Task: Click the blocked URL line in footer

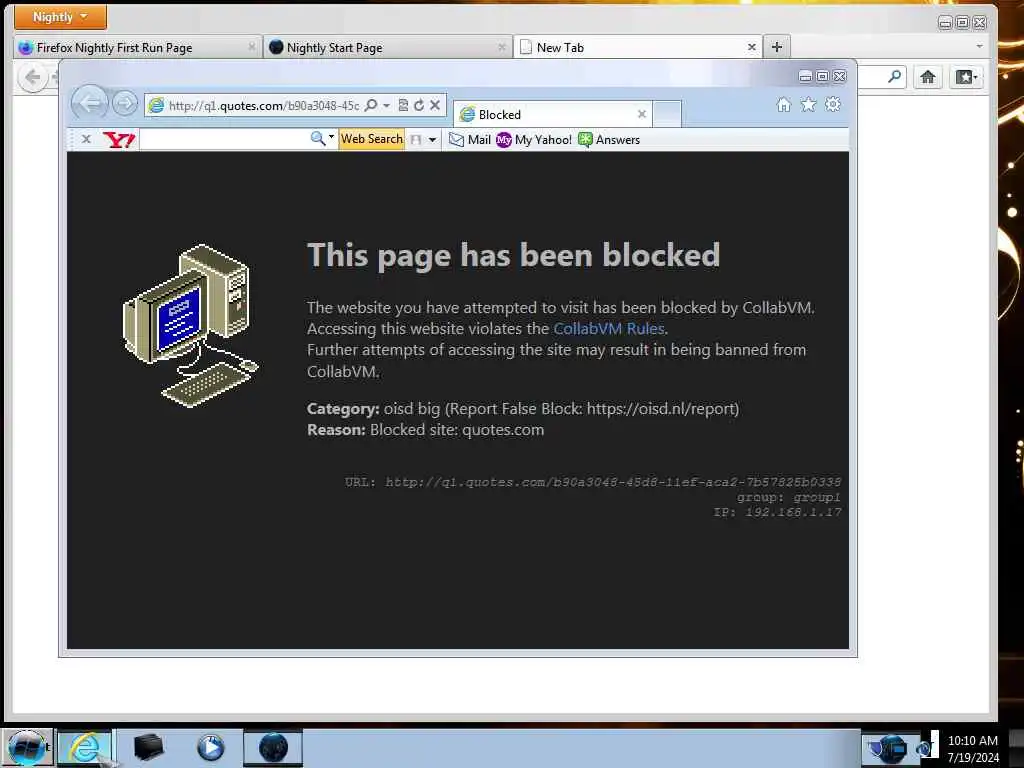Action: click(x=593, y=482)
